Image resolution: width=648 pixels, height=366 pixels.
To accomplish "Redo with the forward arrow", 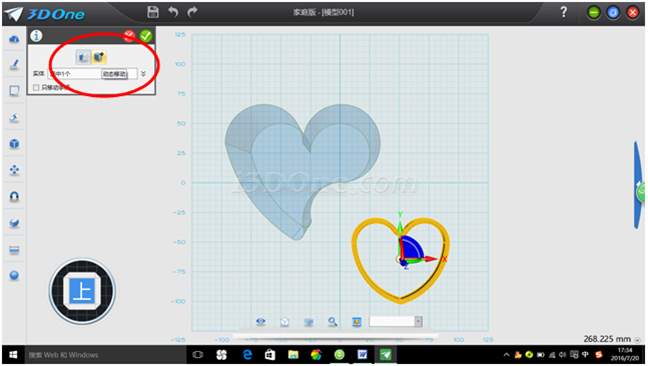I will [192, 12].
